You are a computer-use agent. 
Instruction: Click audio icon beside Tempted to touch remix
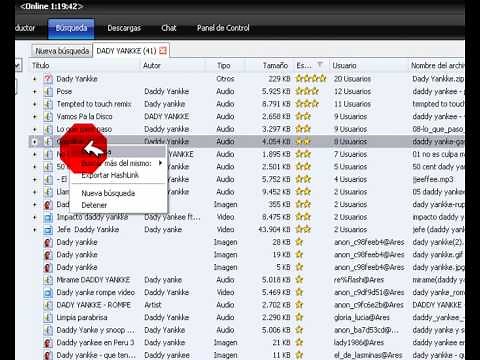[x=48, y=104]
